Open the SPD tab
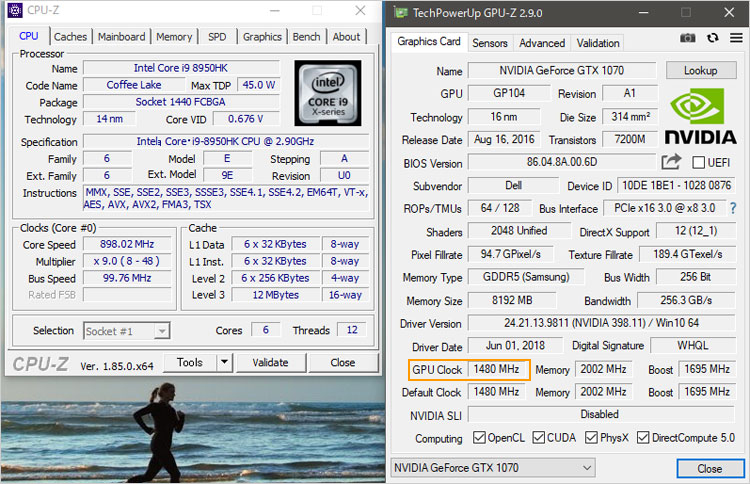This screenshot has width=750, height=484. pos(217,37)
